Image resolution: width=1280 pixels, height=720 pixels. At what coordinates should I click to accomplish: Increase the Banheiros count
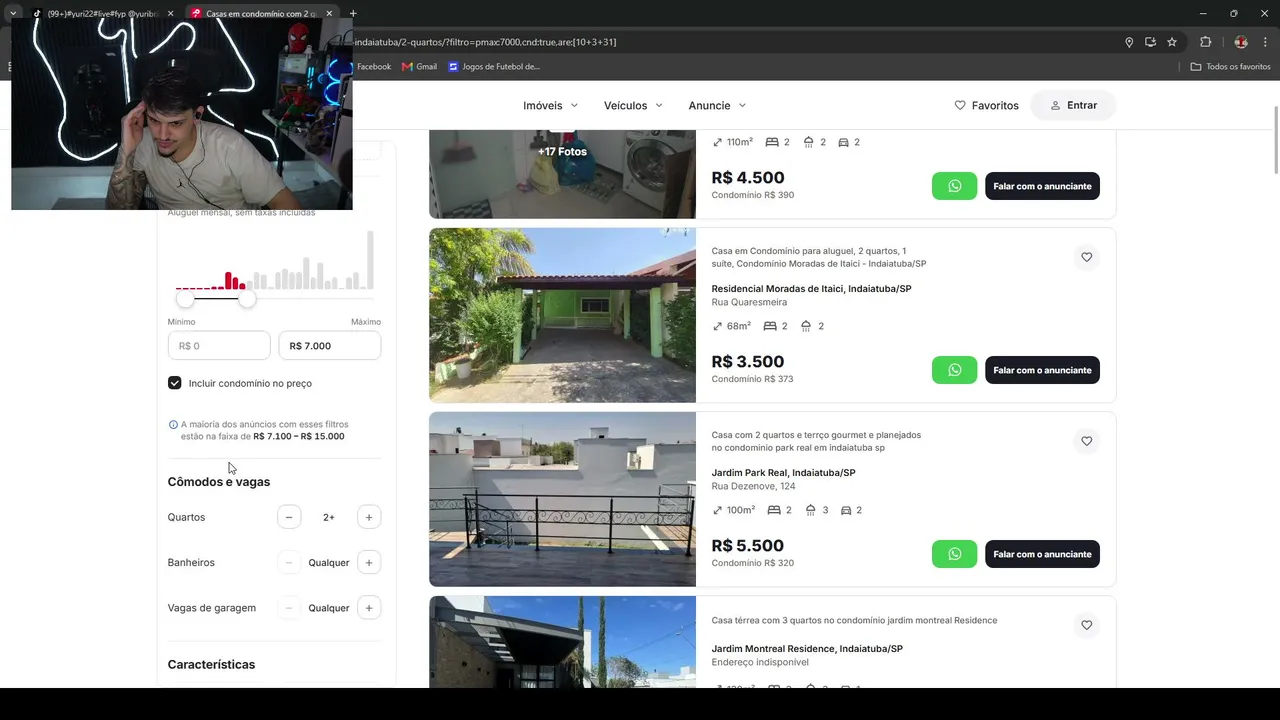click(x=369, y=563)
